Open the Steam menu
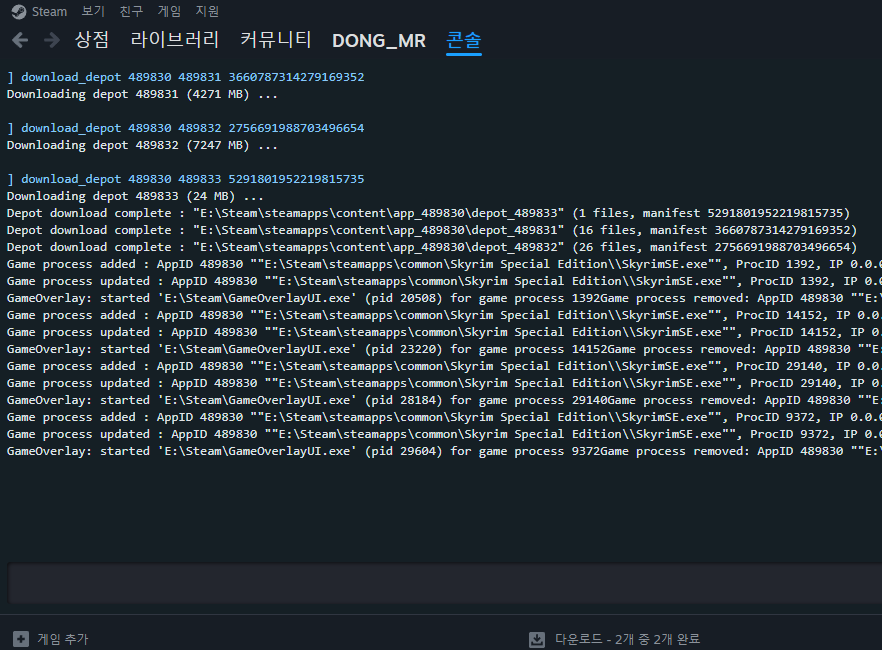 click(49, 12)
